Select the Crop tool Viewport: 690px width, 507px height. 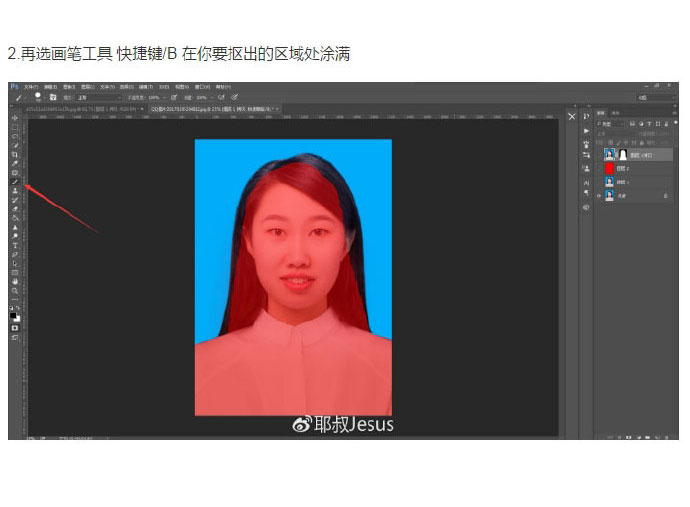point(15,154)
